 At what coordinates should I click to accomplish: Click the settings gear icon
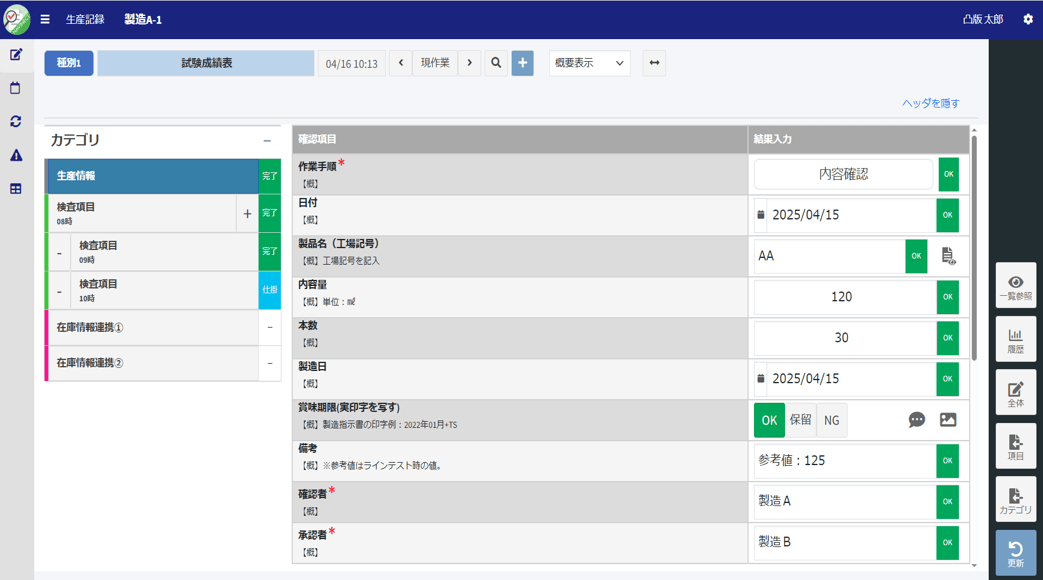tap(1027, 19)
